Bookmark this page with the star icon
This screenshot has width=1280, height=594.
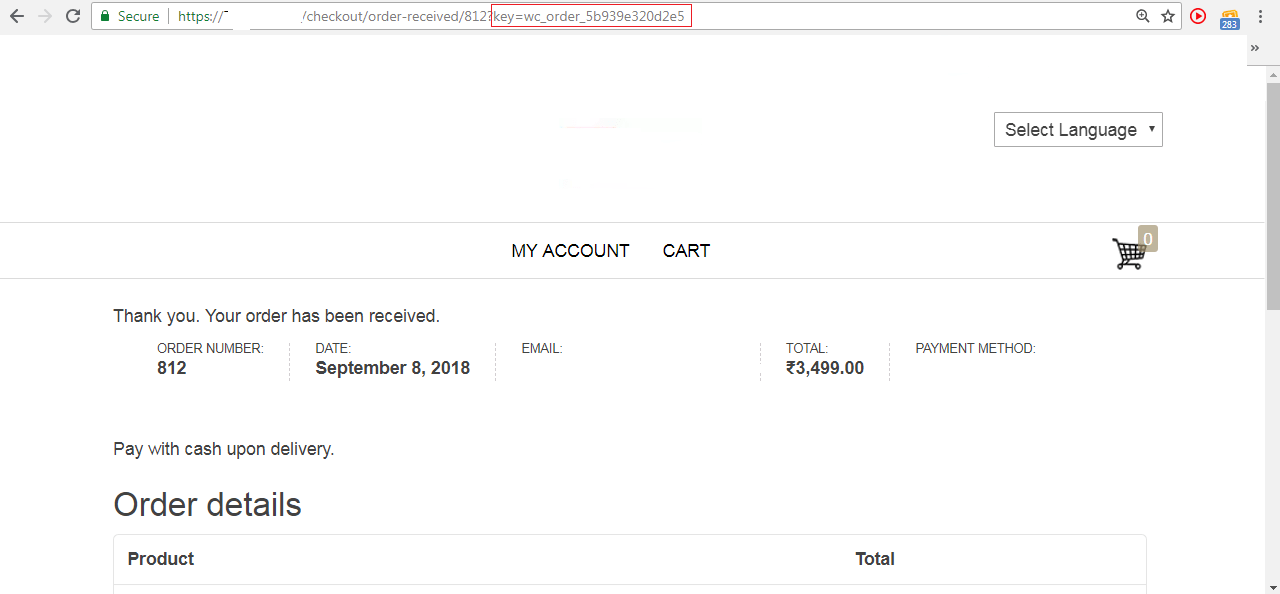[x=1168, y=16]
